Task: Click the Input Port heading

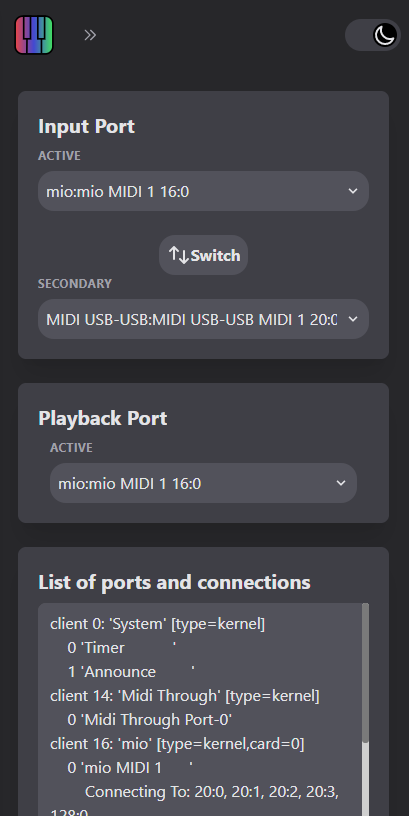Action: click(86, 126)
